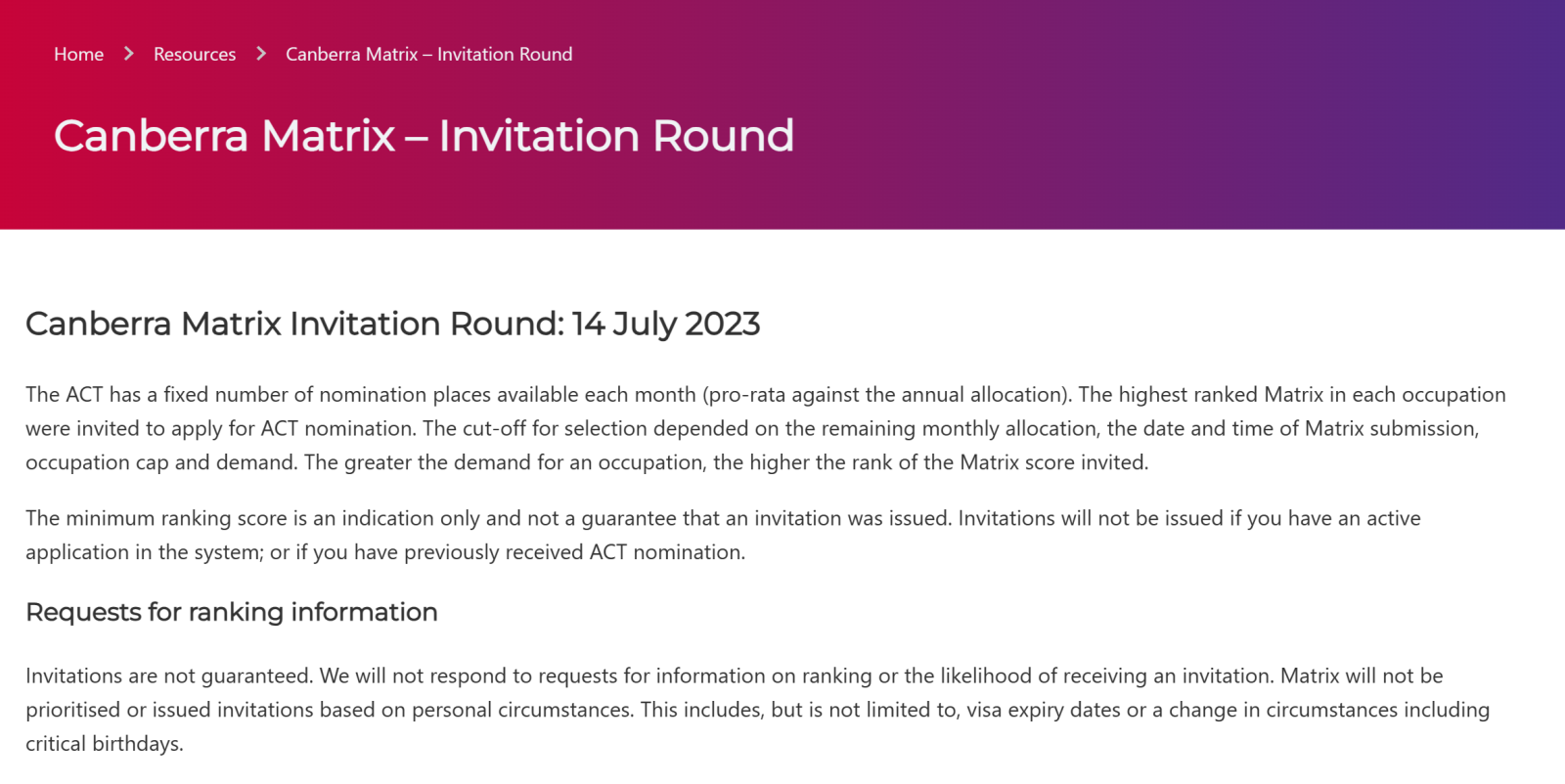The image size is (1565, 784).
Task: Select the Canberra Matrix – Invitation Round breadcrumb
Action: coord(429,55)
